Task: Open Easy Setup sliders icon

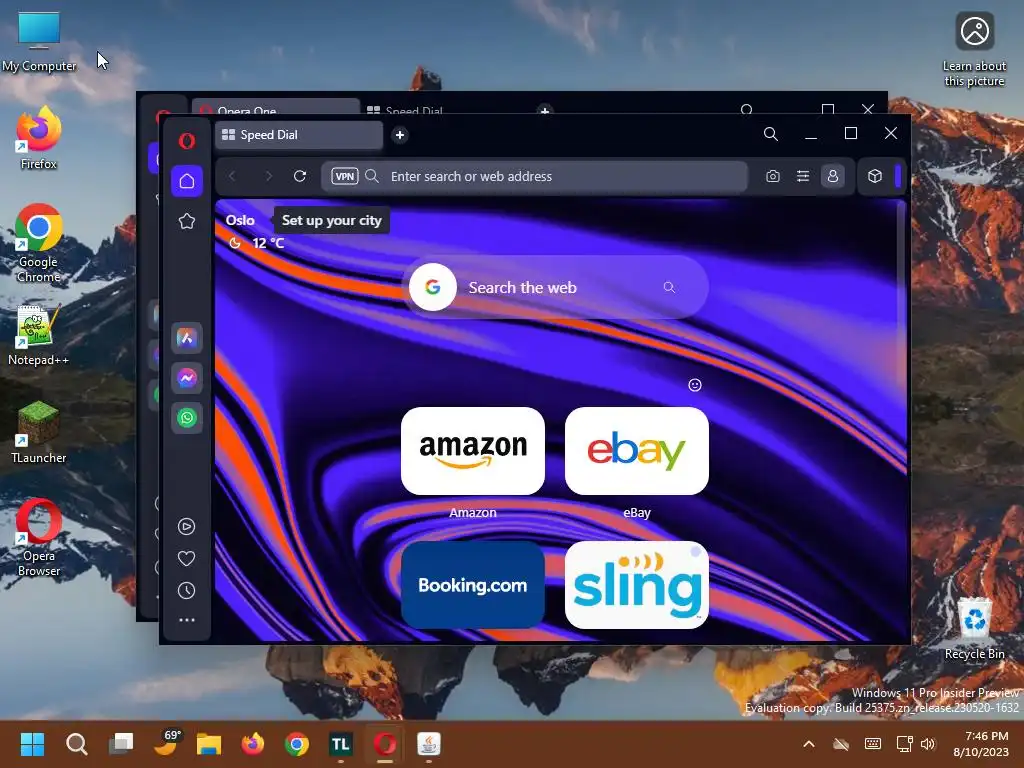Action: pos(803,176)
